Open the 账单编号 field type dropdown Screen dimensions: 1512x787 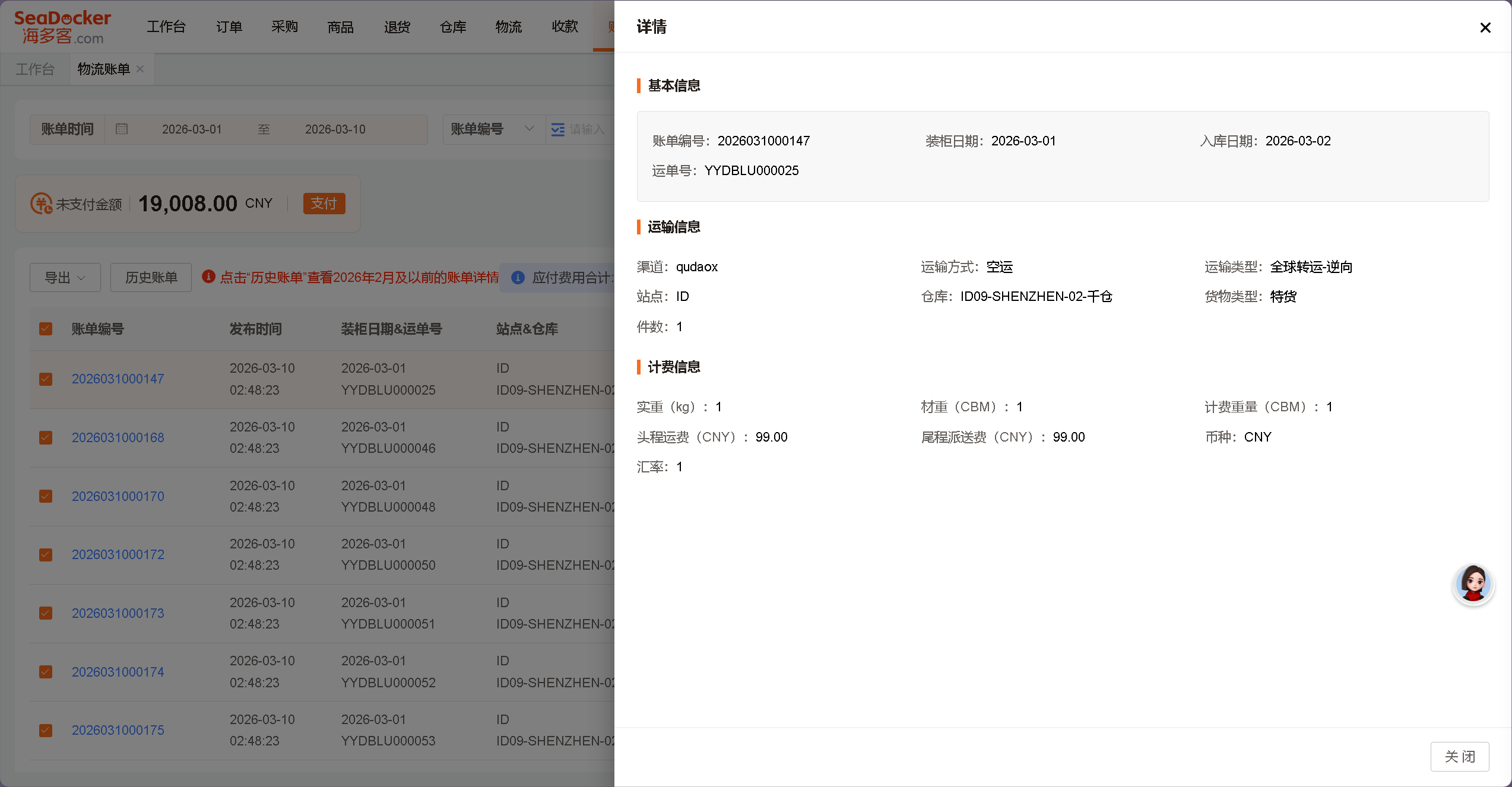493,129
